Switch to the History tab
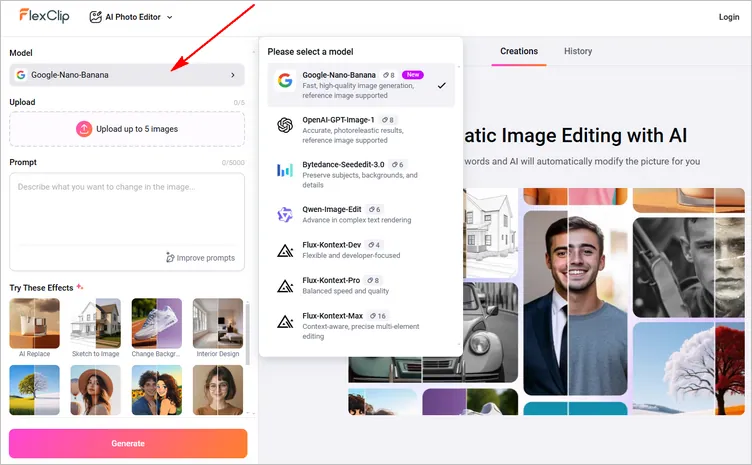752x465 pixels. pos(578,51)
